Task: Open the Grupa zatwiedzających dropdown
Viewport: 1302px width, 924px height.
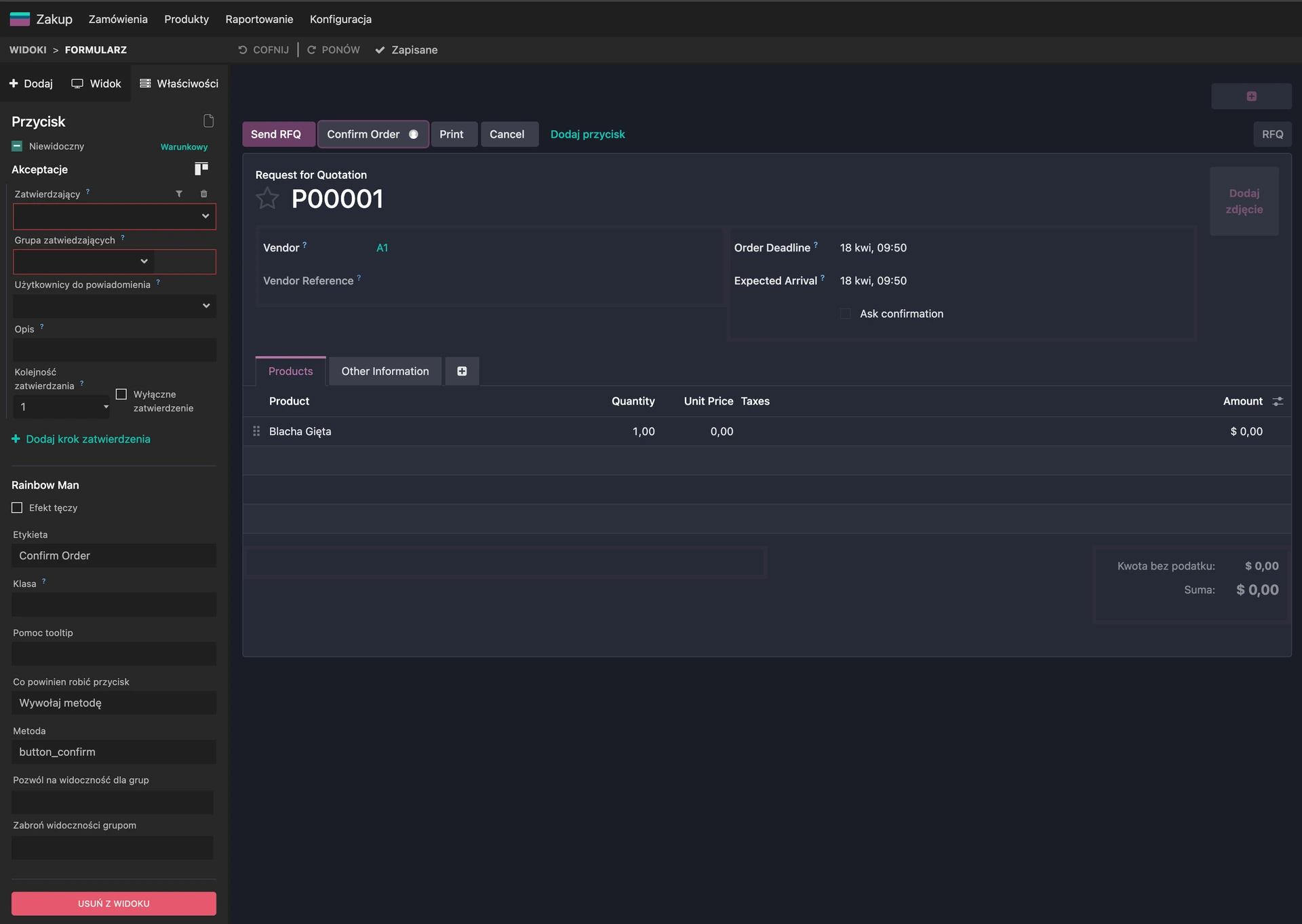Action: (x=144, y=261)
